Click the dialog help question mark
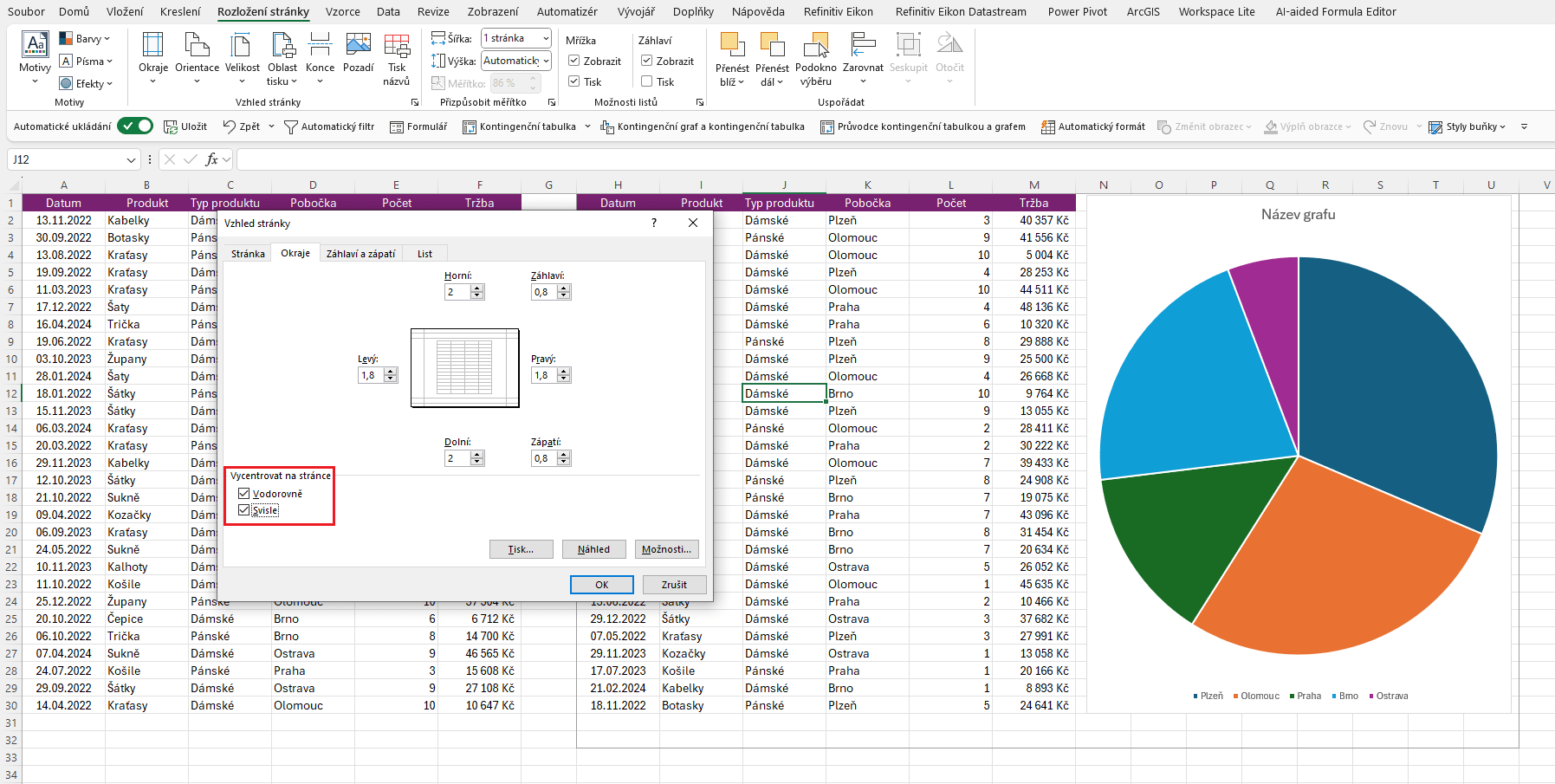Image resolution: width=1555 pixels, height=784 pixels. coord(654,223)
